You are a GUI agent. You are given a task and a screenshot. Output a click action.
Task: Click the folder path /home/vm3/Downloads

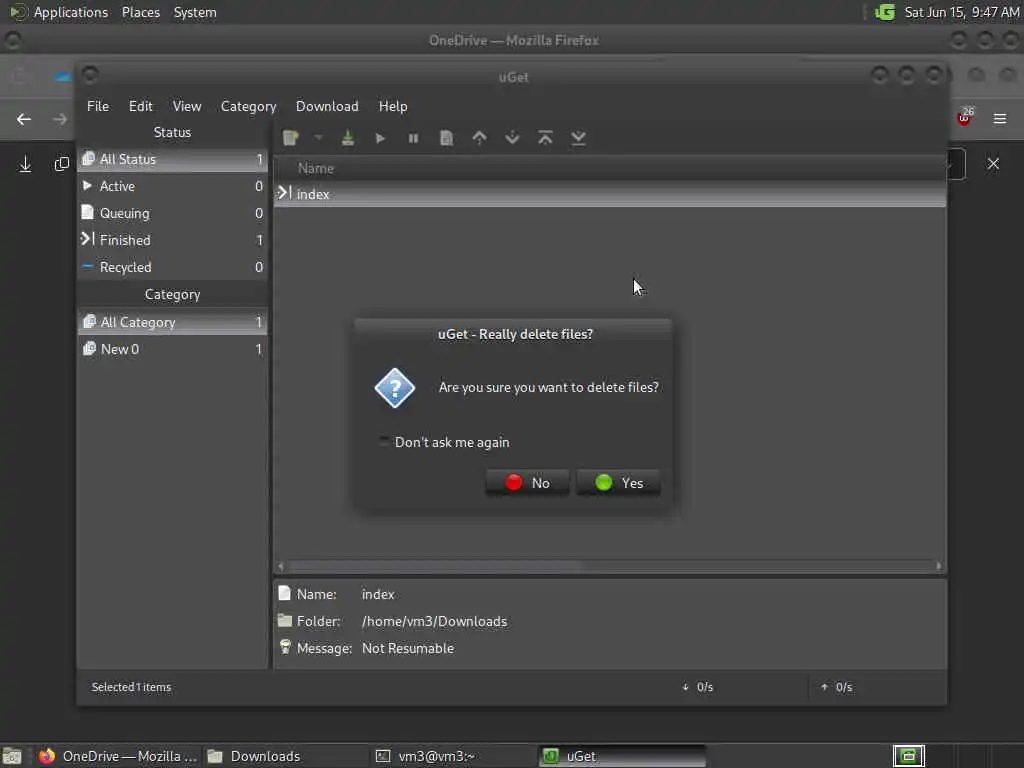tap(434, 621)
